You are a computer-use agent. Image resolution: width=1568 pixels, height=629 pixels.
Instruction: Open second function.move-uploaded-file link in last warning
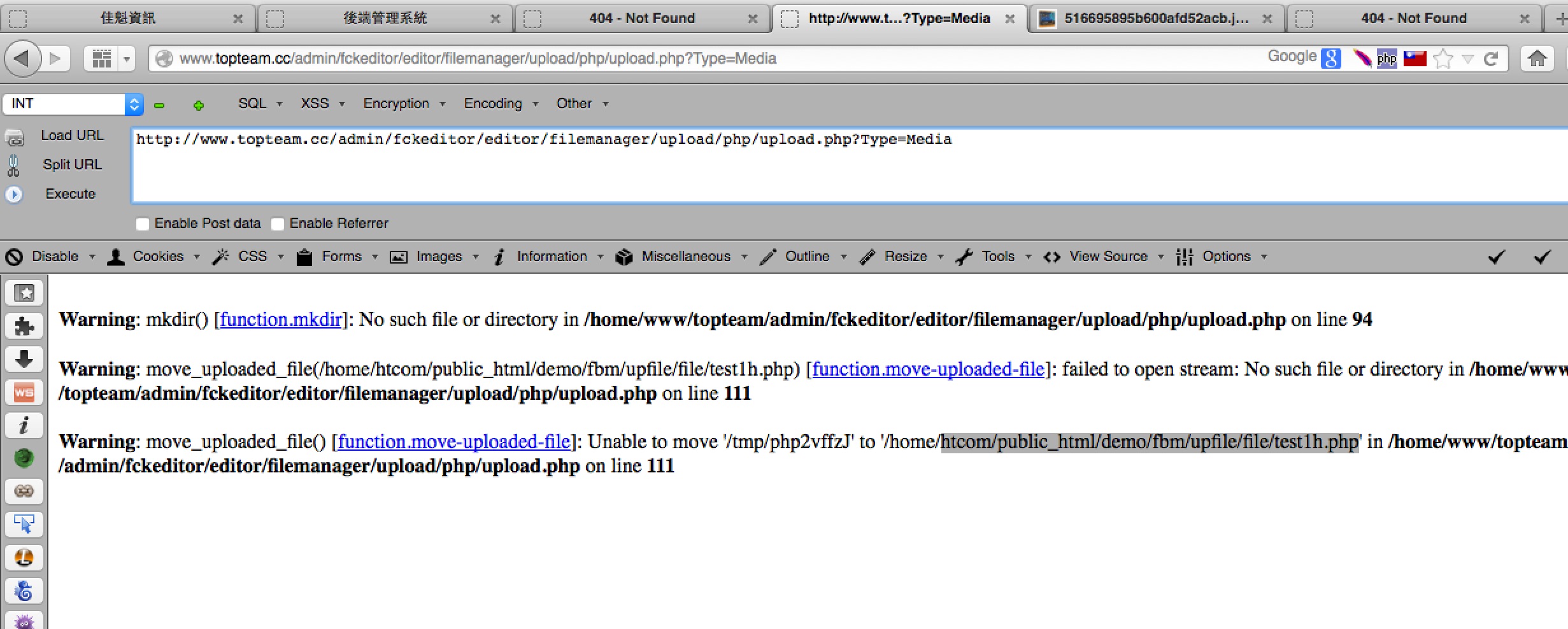click(x=454, y=441)
